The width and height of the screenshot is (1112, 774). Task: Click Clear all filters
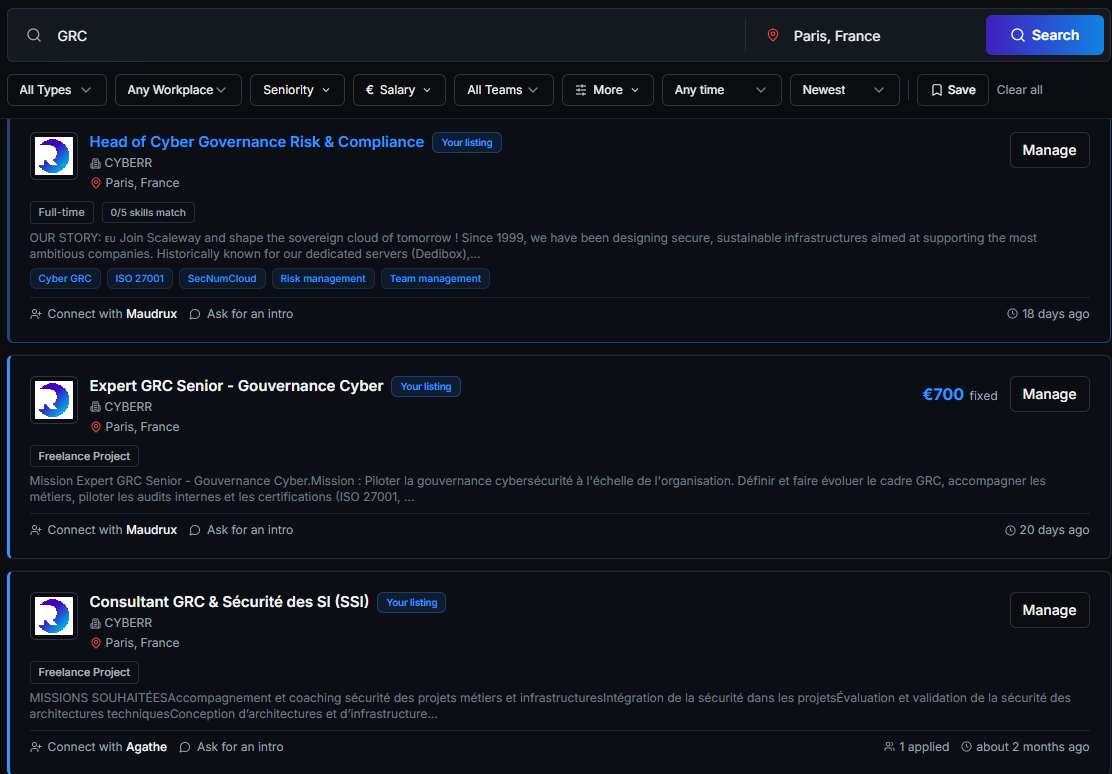(1019, 90)
